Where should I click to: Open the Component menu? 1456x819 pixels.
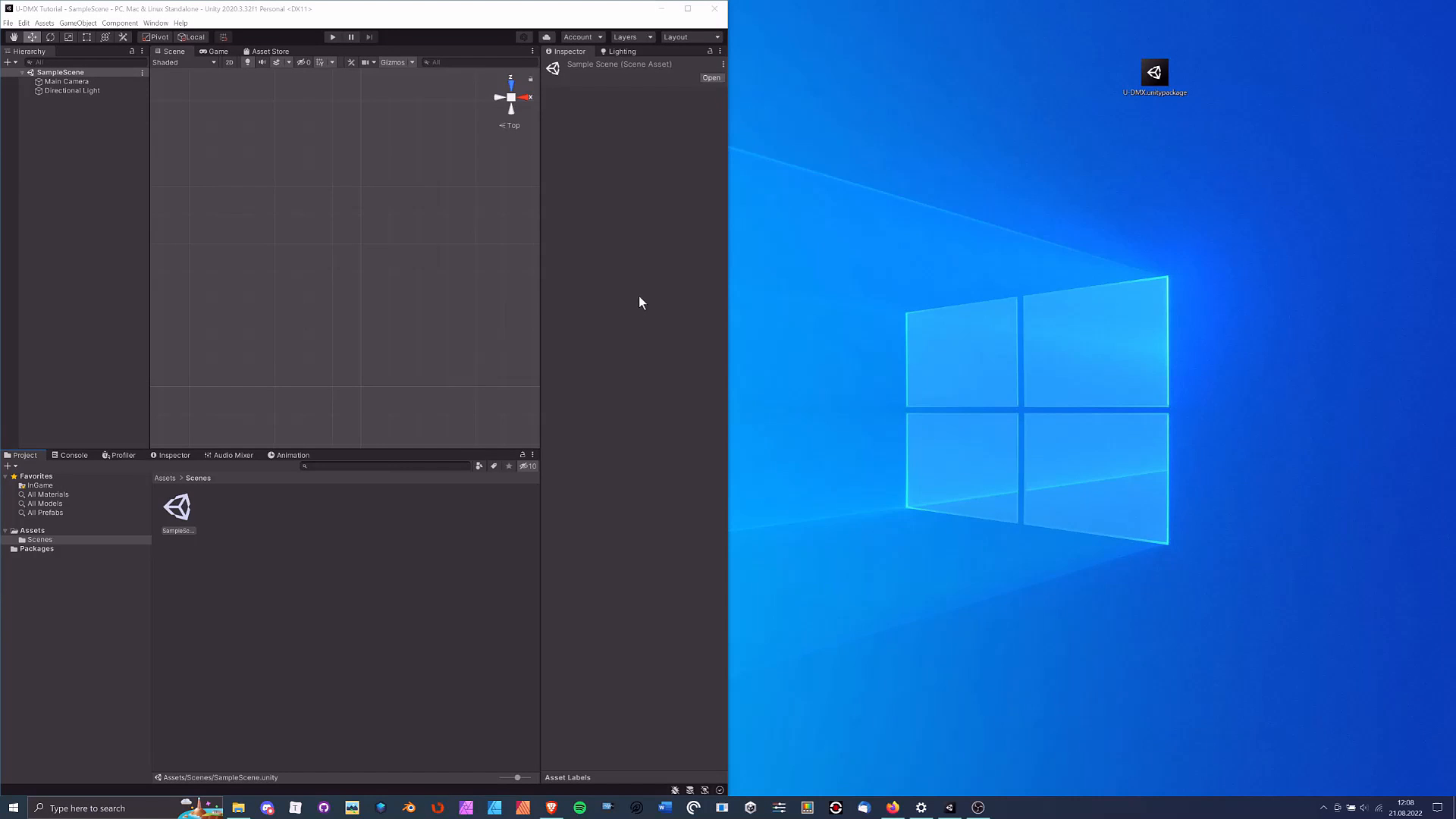pos(120,23)
